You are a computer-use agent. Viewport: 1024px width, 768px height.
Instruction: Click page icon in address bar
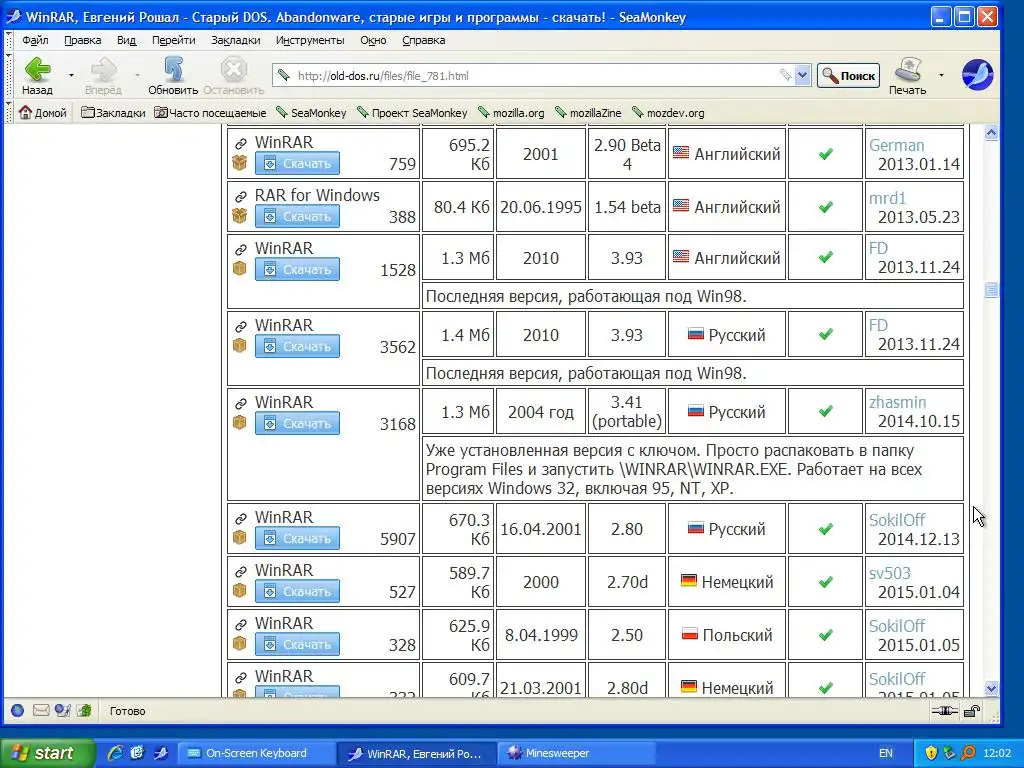(x=283, y=75)
